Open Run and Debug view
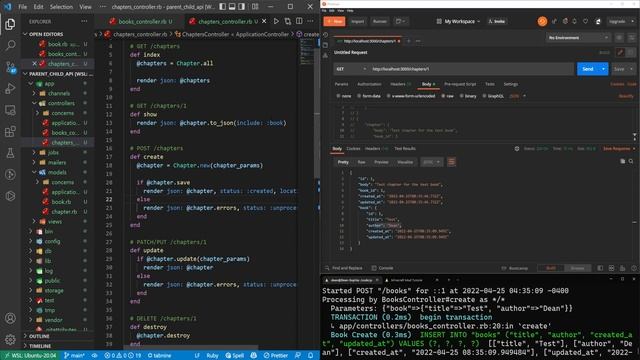 point(10,88)
